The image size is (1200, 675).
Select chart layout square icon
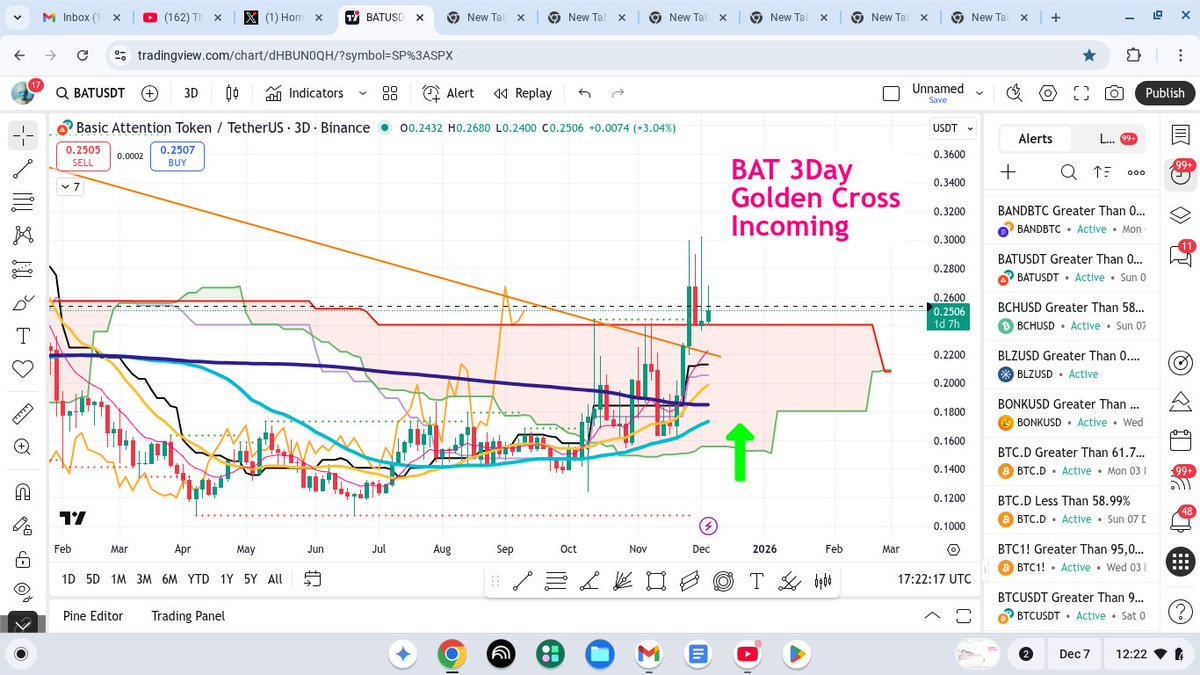[x=891, y=93]
